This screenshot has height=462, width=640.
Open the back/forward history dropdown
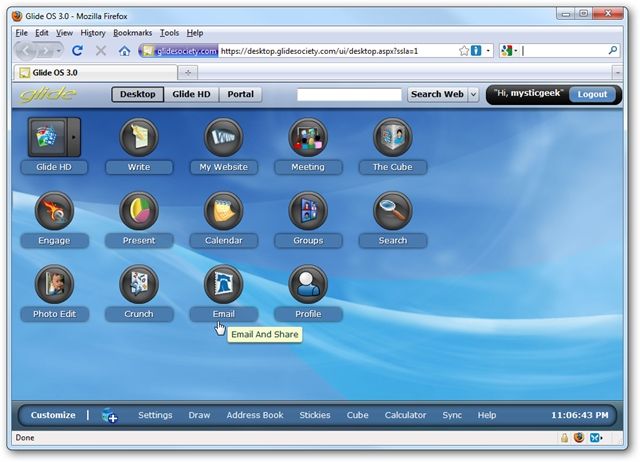pos(59,51)
